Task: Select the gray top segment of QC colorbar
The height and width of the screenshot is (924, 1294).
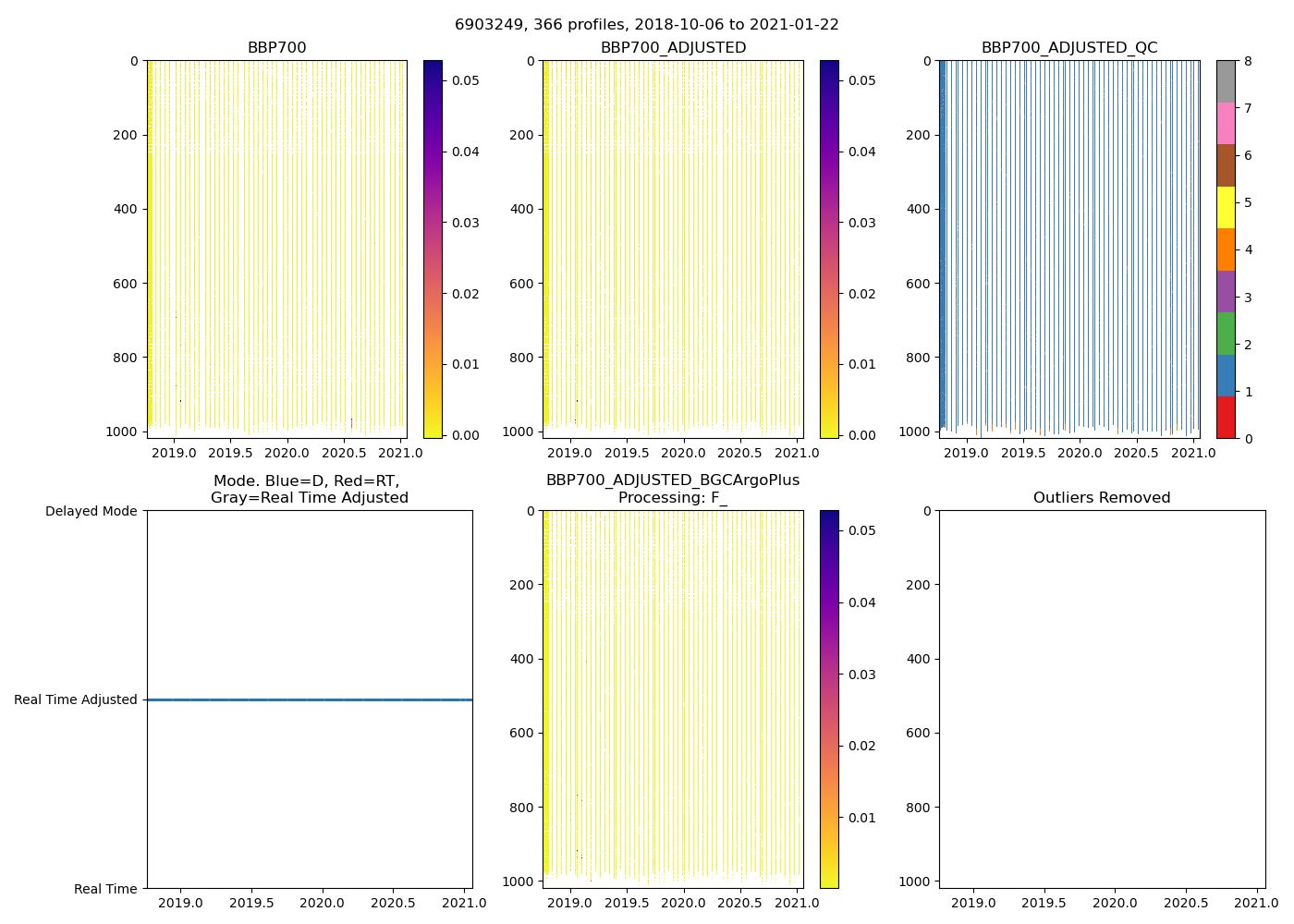Action: pyautogui.click(x=1226, y=81)
